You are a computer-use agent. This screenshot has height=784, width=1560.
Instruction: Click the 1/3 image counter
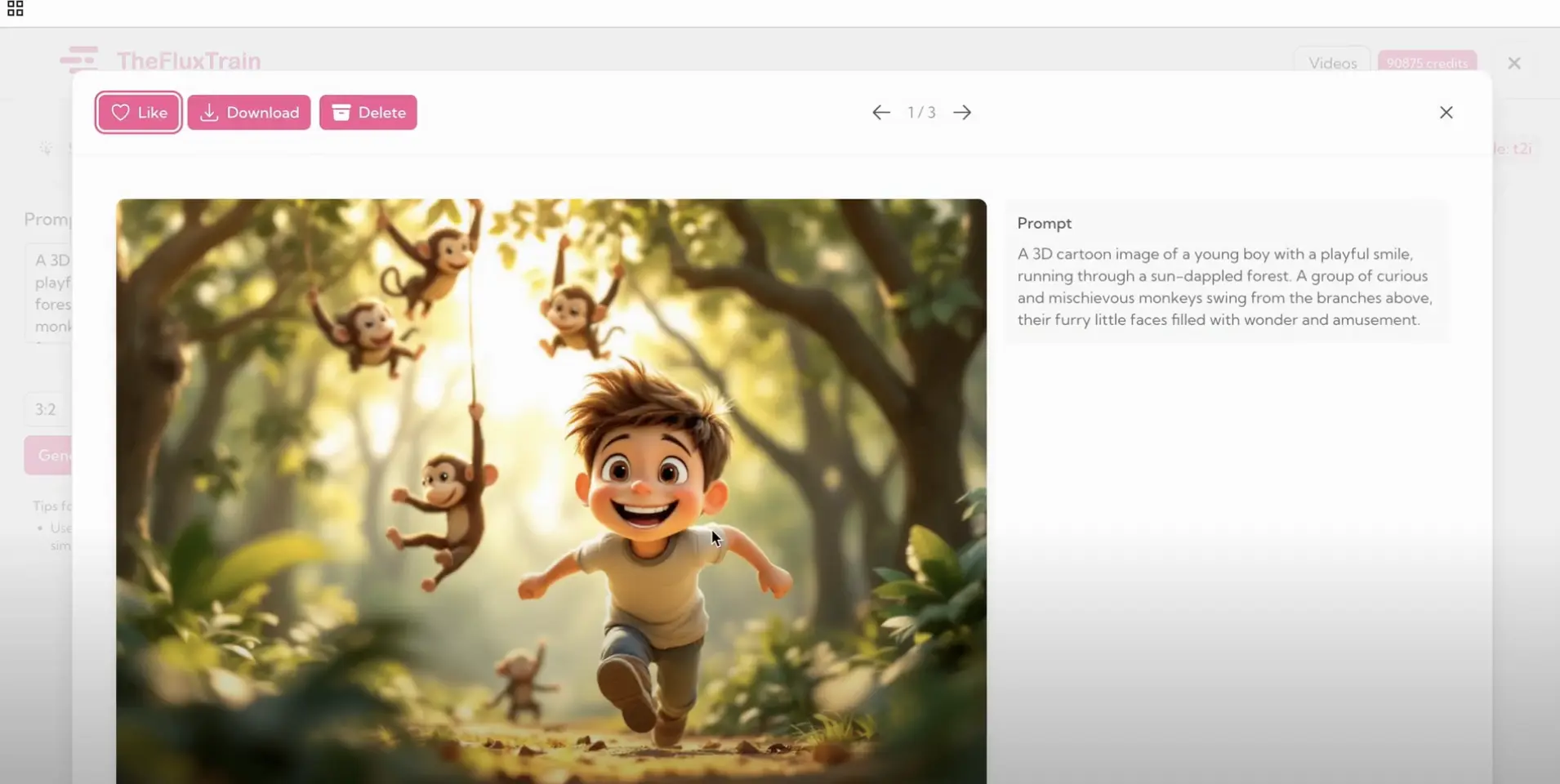point(921,113)
